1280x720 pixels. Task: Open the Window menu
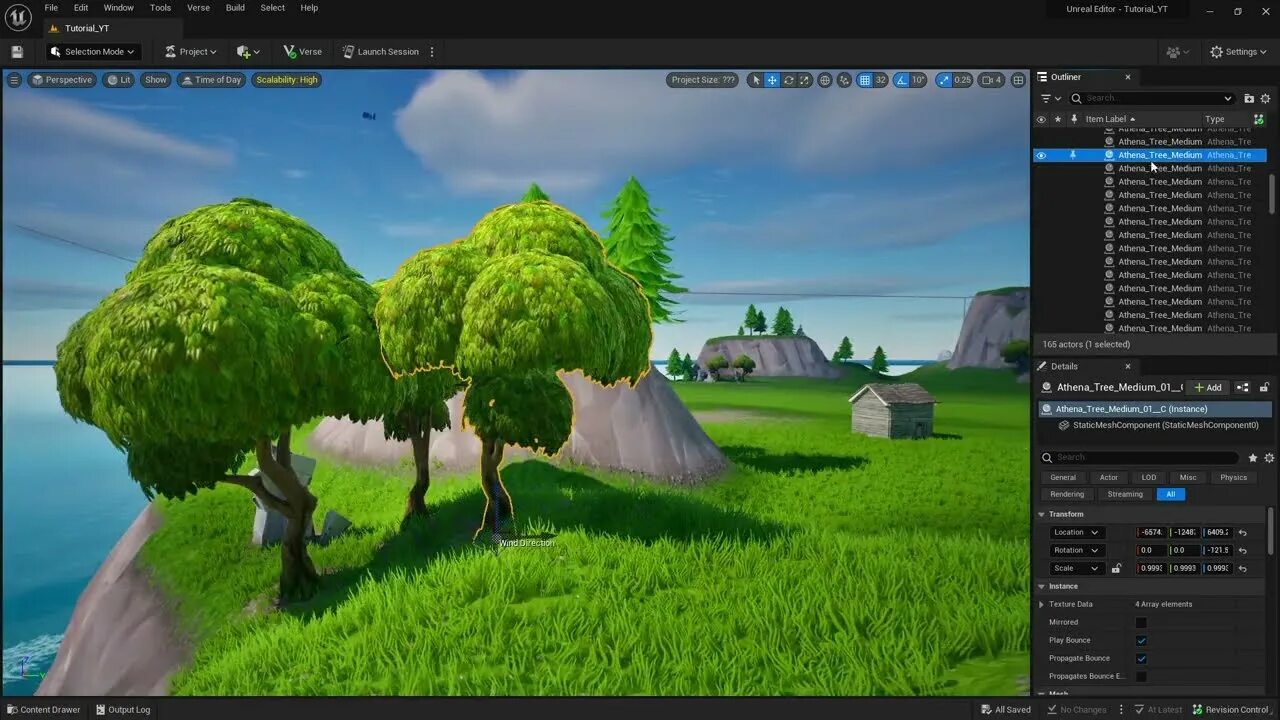tap(118, 8)
